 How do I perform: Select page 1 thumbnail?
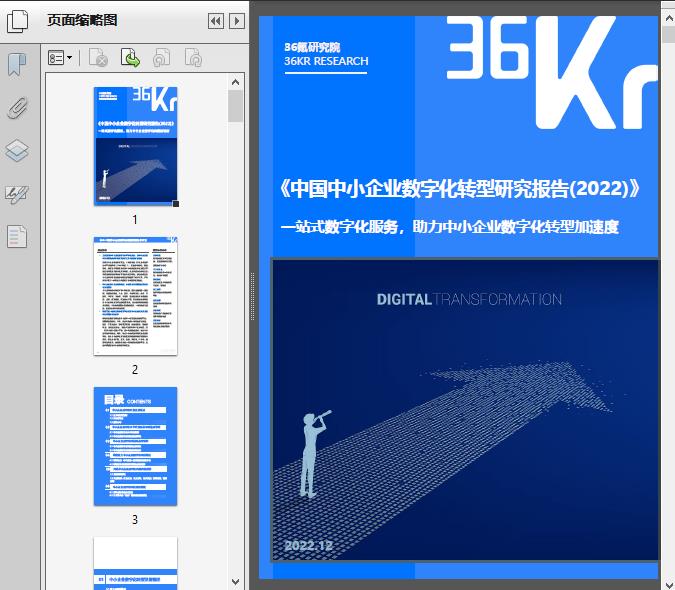coord(136,146)
